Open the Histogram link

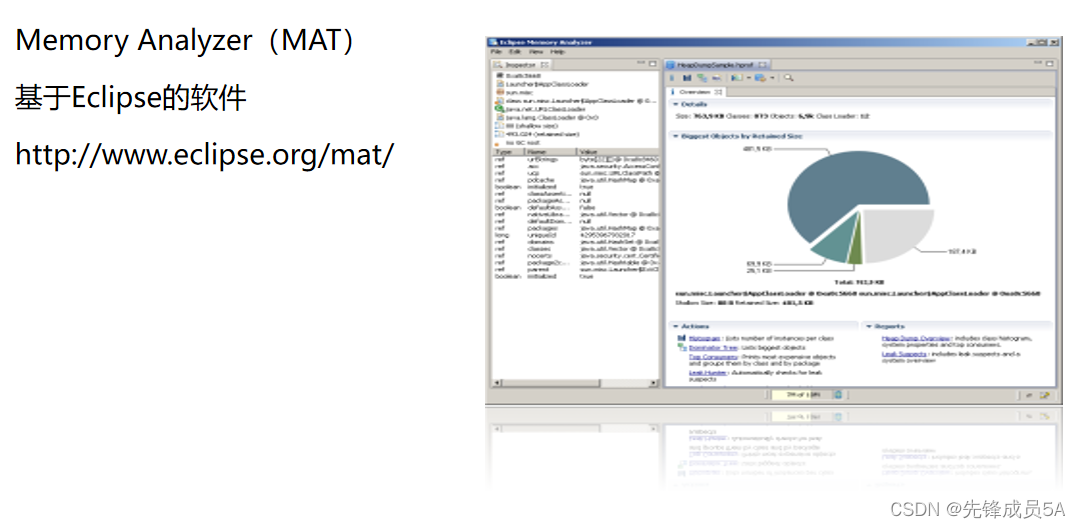[x=705, y=338]
